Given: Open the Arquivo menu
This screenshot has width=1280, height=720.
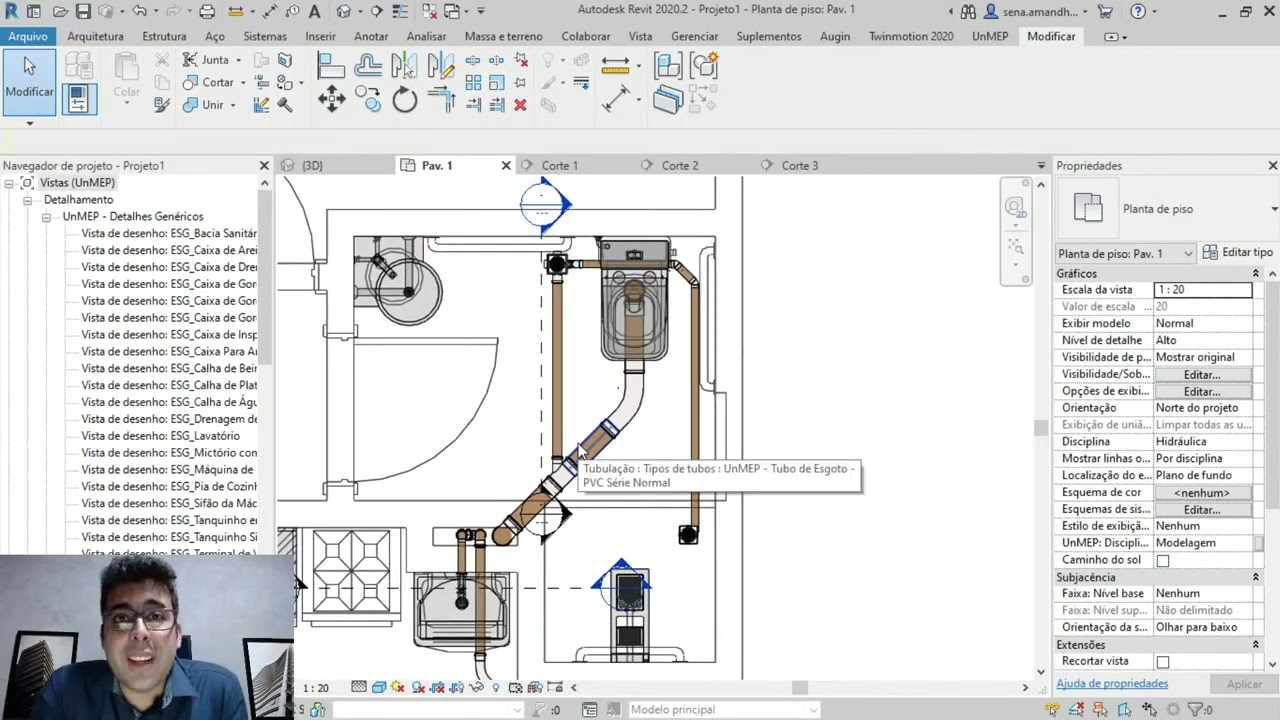Looking at the screenshot, I should pyautogui.click(x=28, y=36).
